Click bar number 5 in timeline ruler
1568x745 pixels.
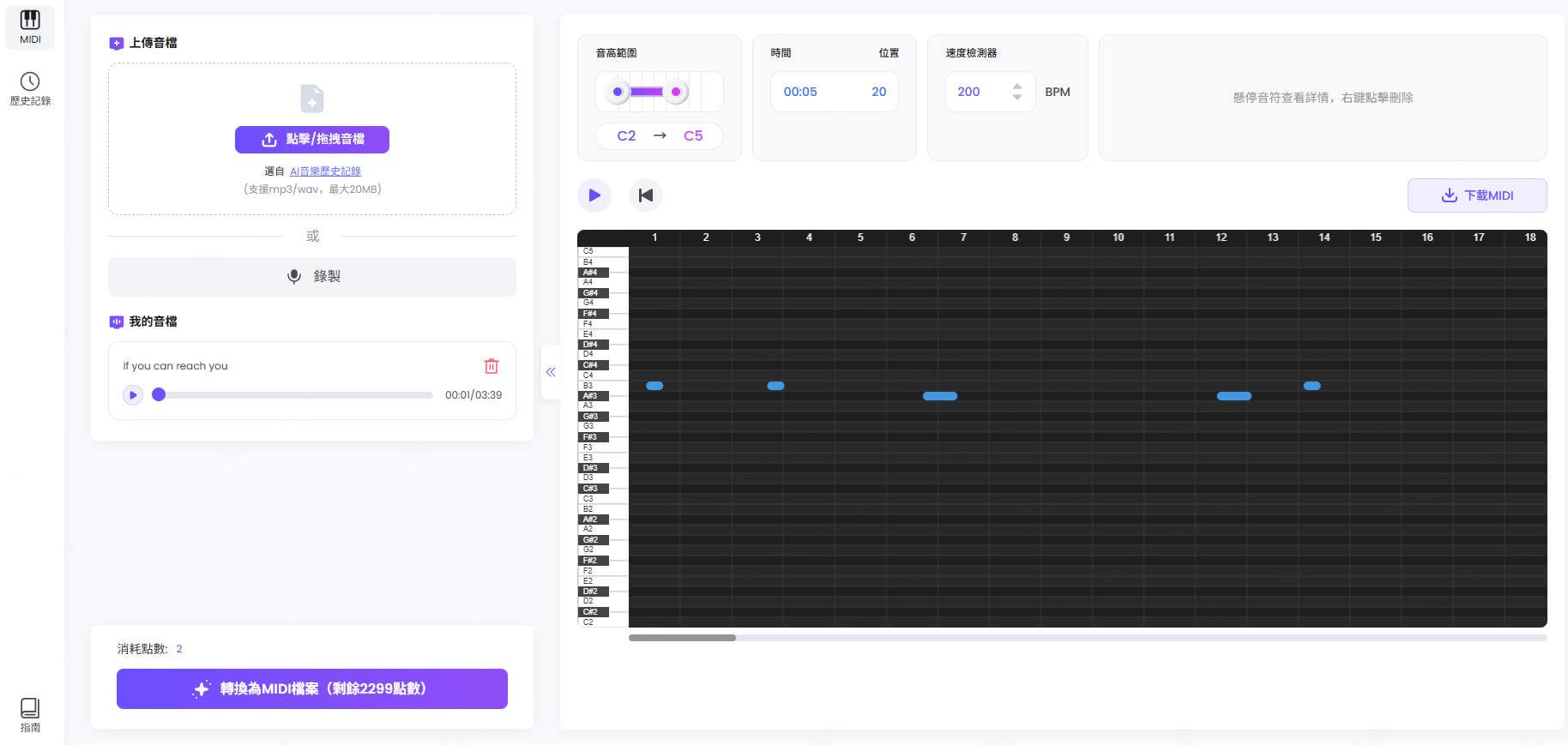pyautogui.click(x=860, y=237)
